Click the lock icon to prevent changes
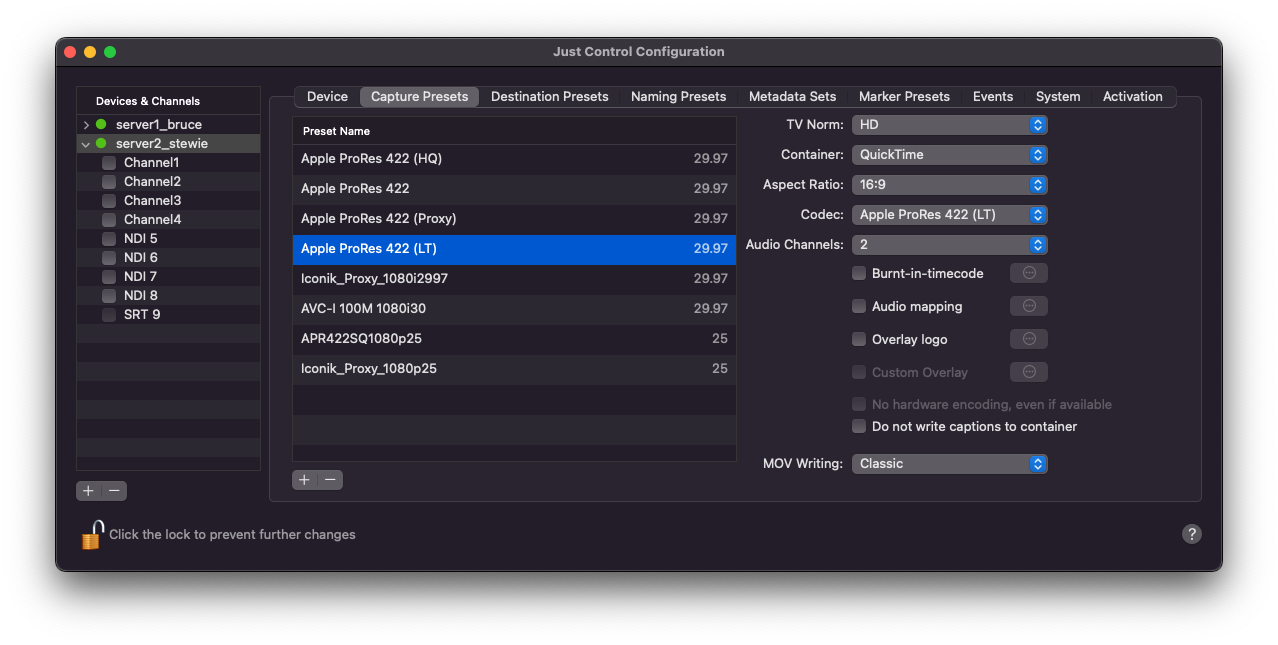The width and height of the screenshot is (1278, 645). 92,535
